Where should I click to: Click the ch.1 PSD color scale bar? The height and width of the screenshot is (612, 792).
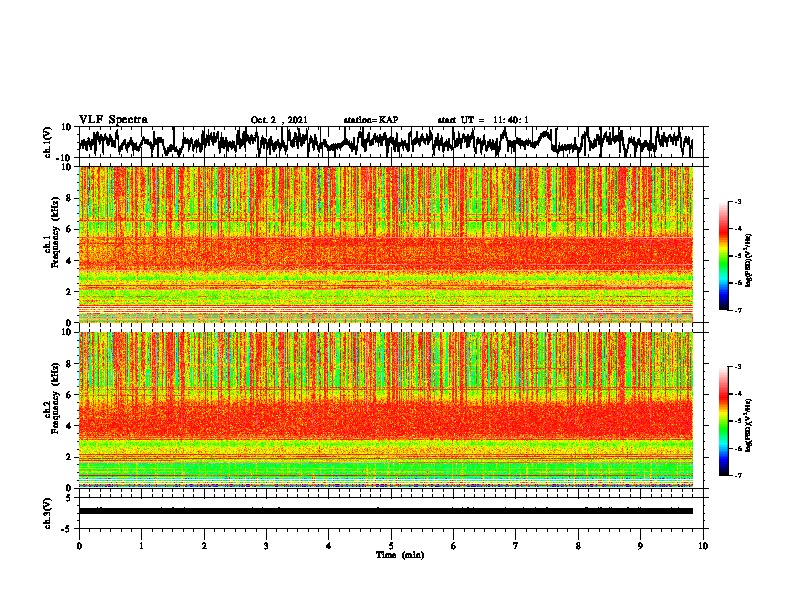click(x=723, y=256)
